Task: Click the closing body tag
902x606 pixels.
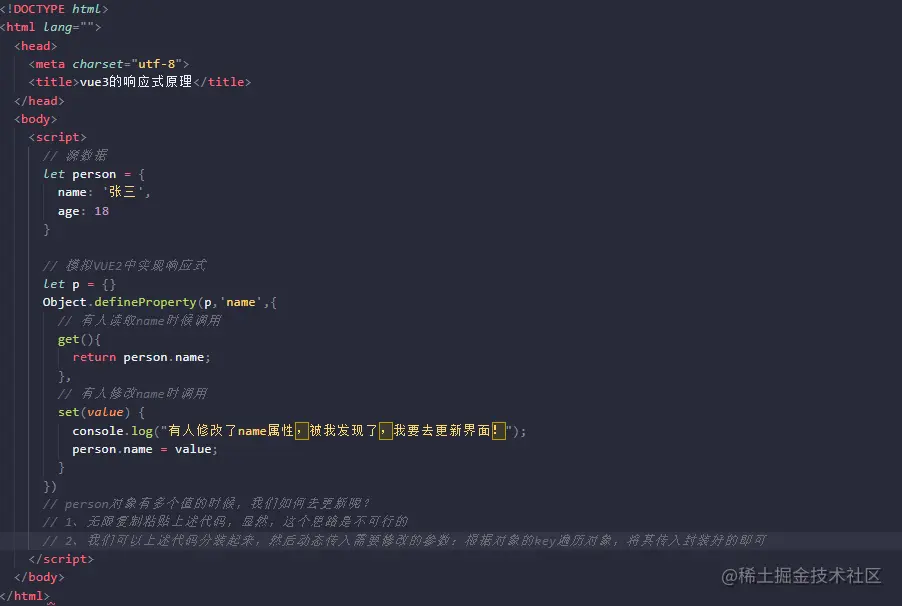Action: coord(39,577)
